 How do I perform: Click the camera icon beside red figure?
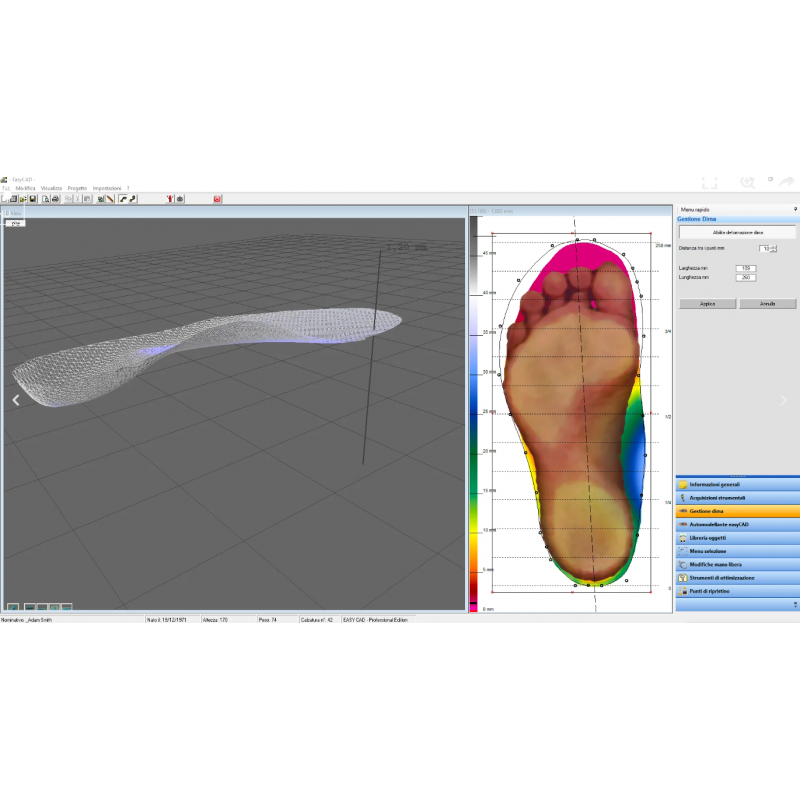180,199
